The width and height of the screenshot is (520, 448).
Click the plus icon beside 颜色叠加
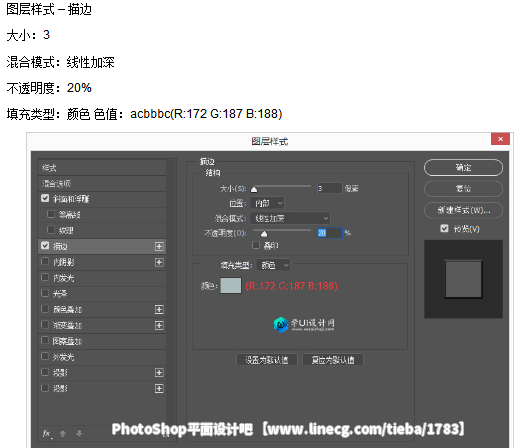(159, 310)
